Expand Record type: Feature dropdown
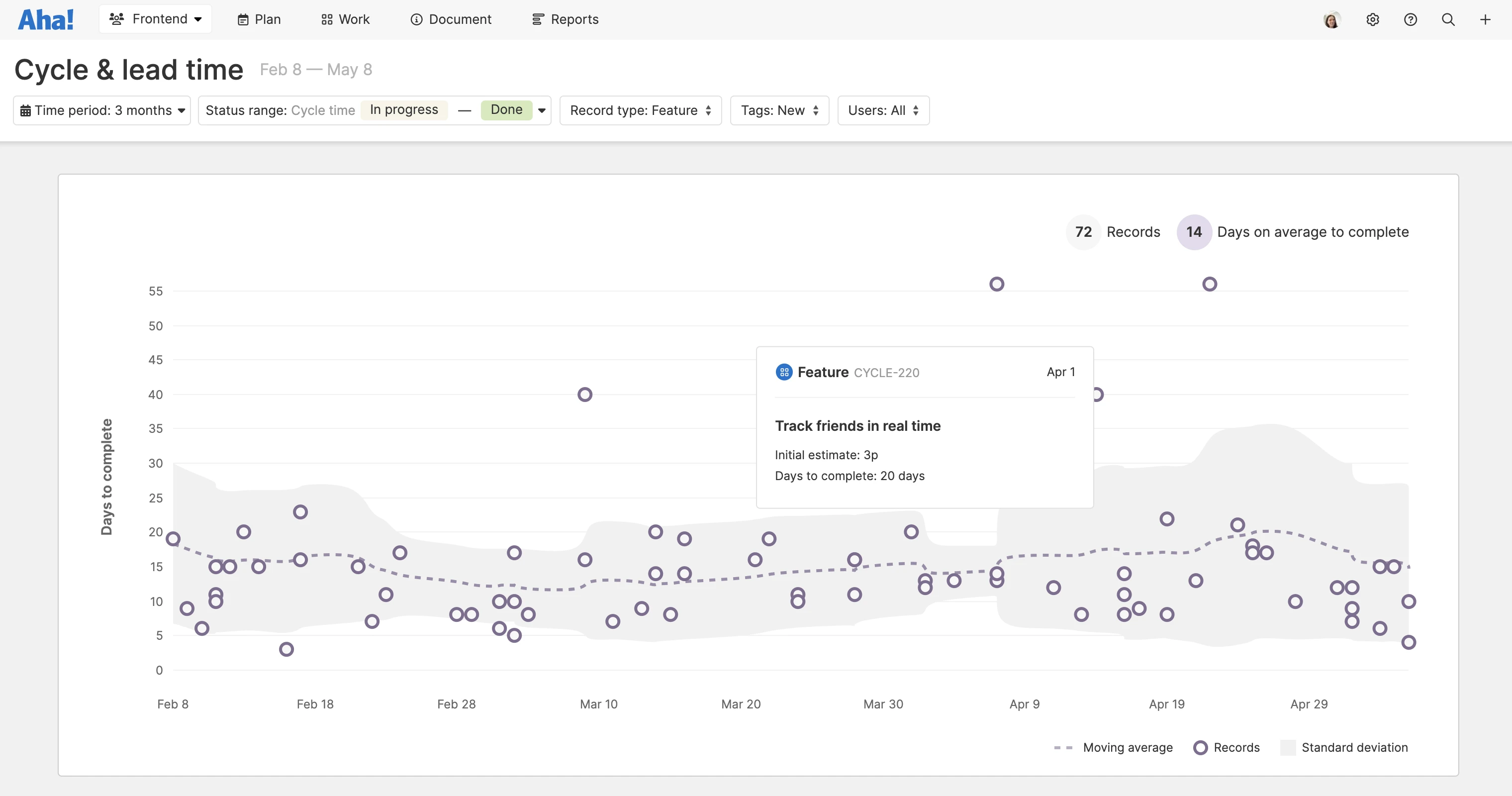Viewport: 1512px width, 796px height. [x=641, y=110]
